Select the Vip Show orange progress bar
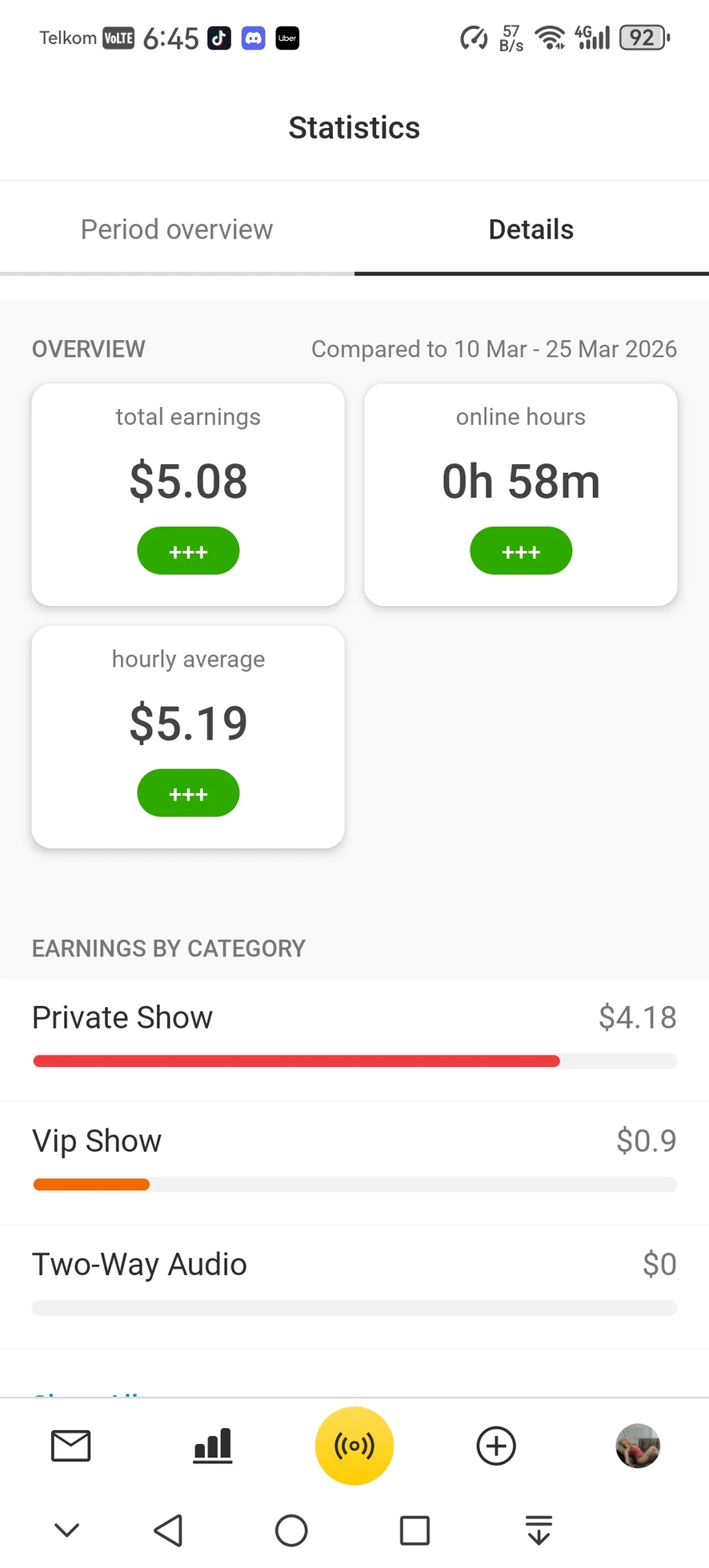 [x=91, y=1185]
